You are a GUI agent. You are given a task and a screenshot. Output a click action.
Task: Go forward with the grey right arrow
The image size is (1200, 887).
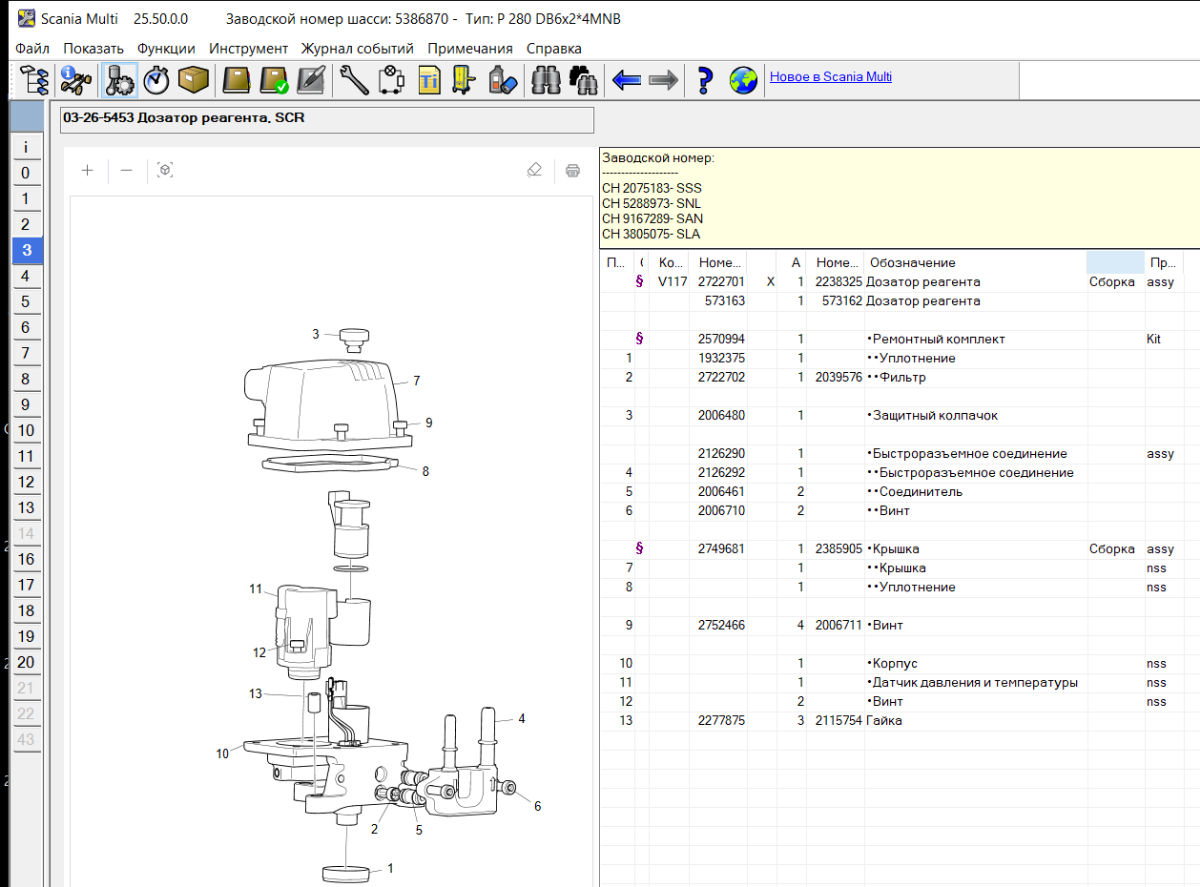(663, 79)
